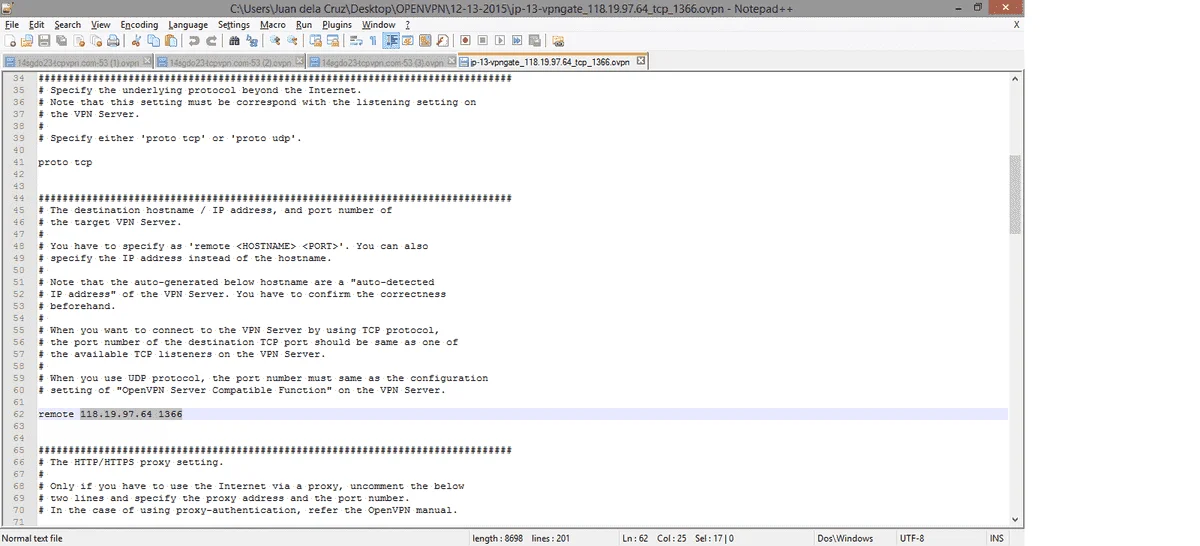Click line number 62 in the margin
The width and height of the screenshot is (1200, 546).
point(18,414)
